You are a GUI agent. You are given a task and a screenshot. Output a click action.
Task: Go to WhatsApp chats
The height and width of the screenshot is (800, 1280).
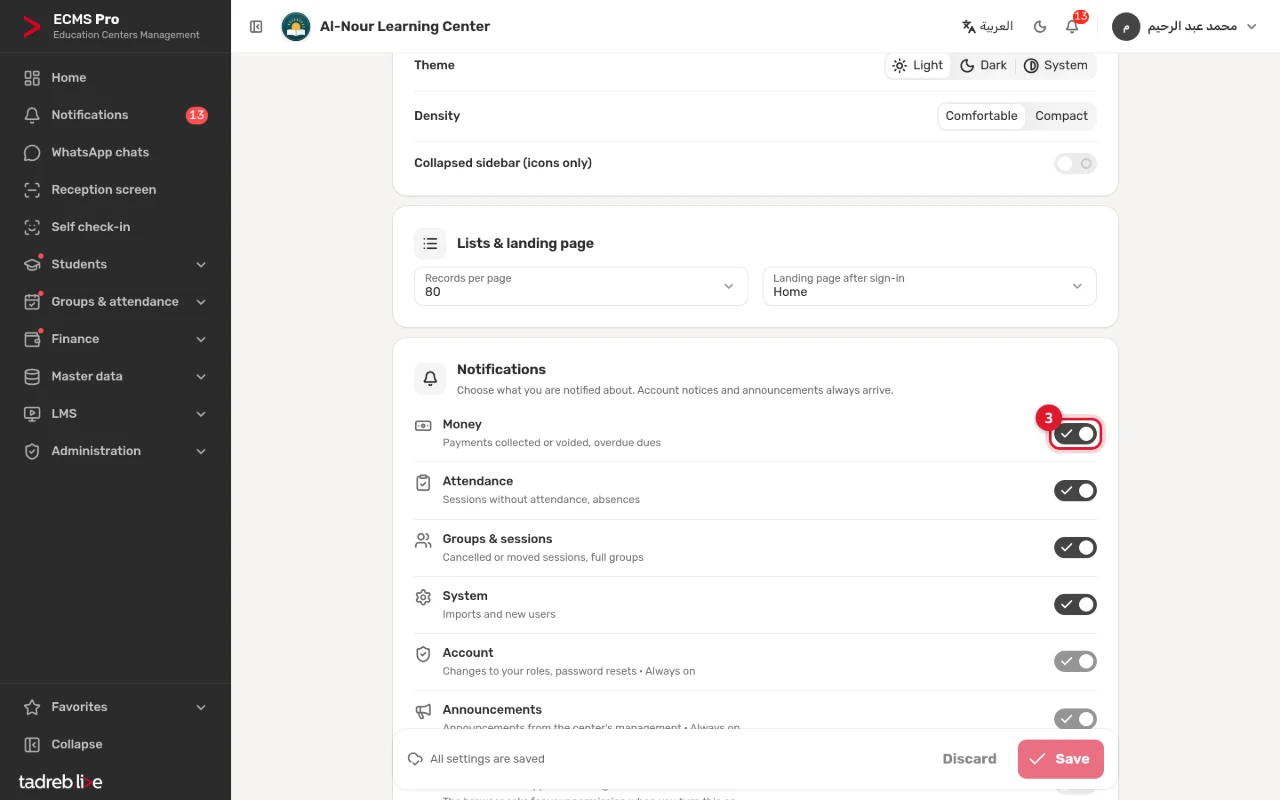115,152
